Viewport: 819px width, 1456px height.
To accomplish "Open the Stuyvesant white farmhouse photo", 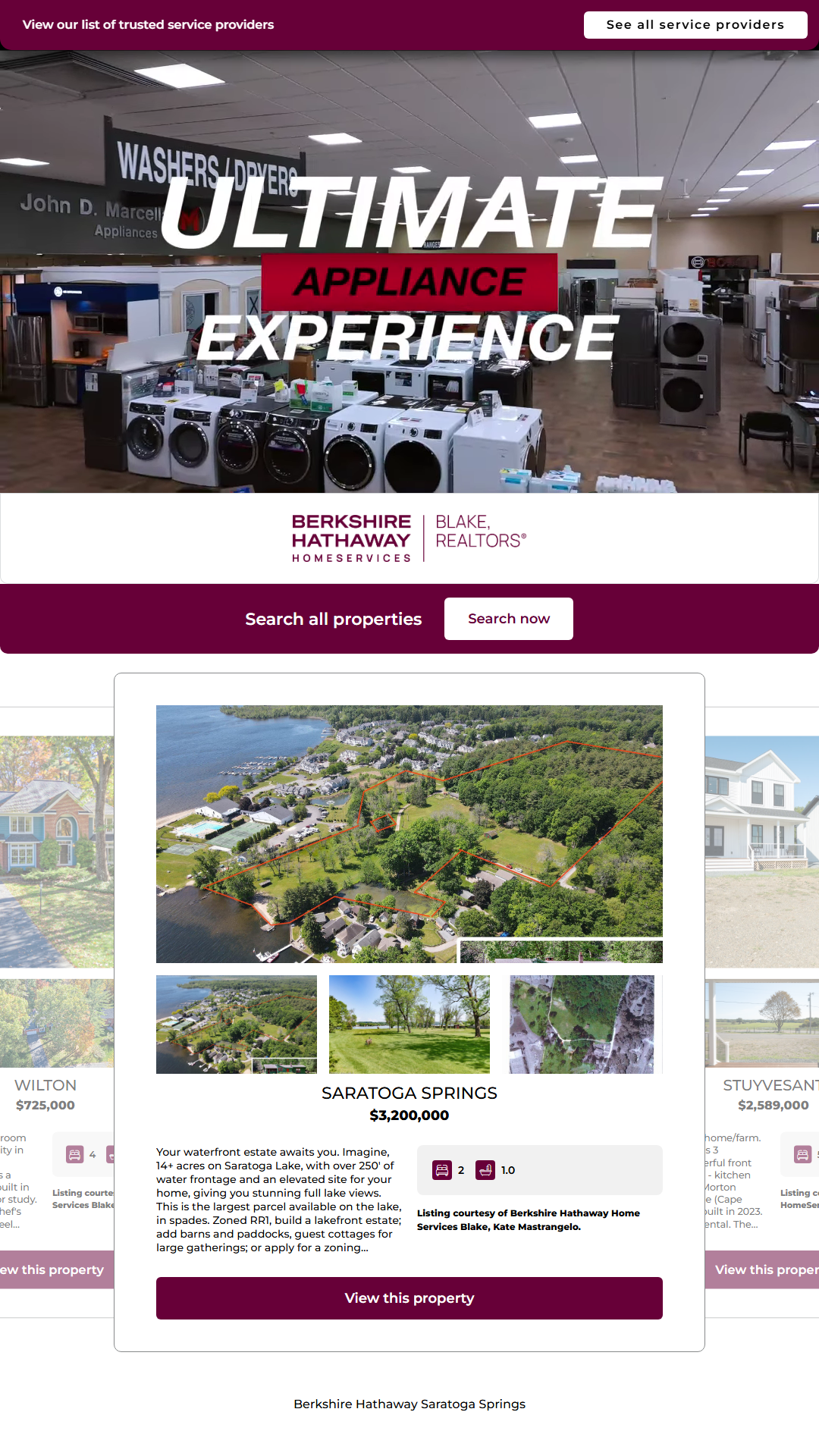I will point(762,852).
